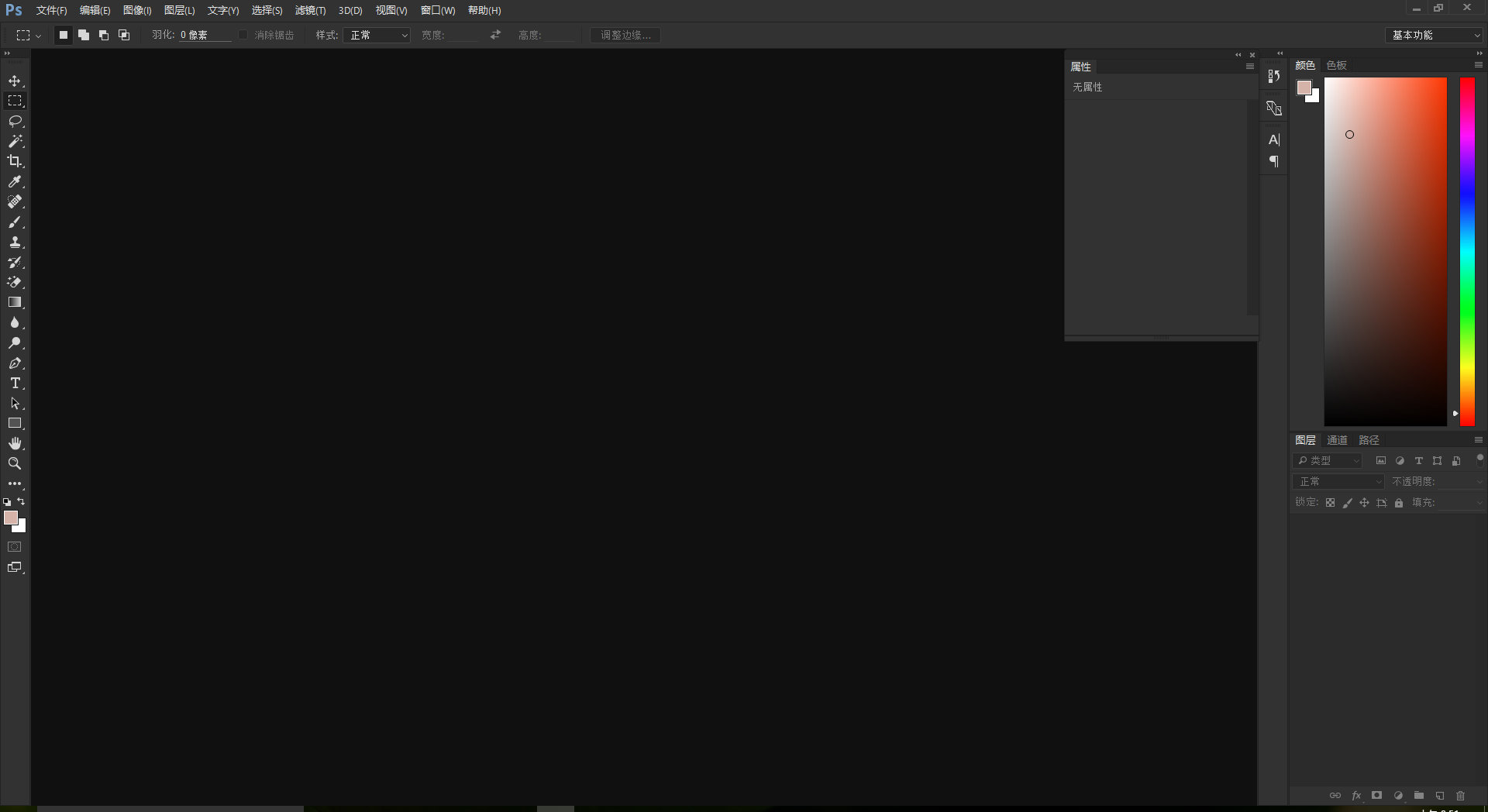
Task: Select the Clone Stamp tool
Action: 15,242
